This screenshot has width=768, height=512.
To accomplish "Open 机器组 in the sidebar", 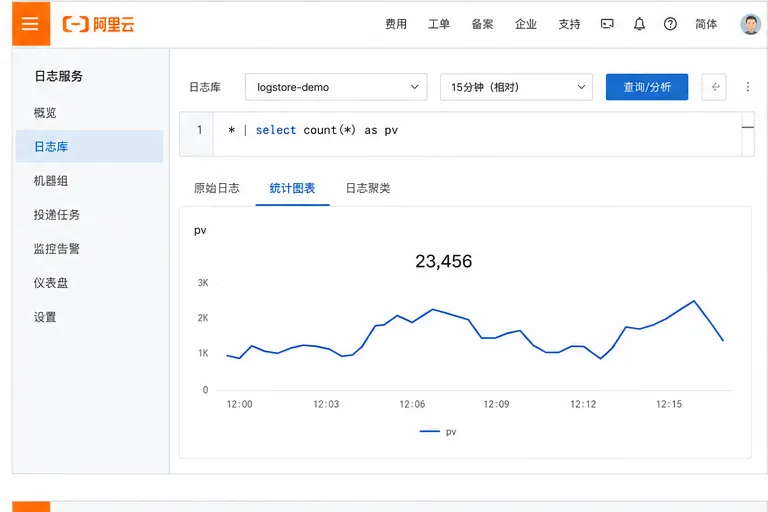I will coord(51,181).
